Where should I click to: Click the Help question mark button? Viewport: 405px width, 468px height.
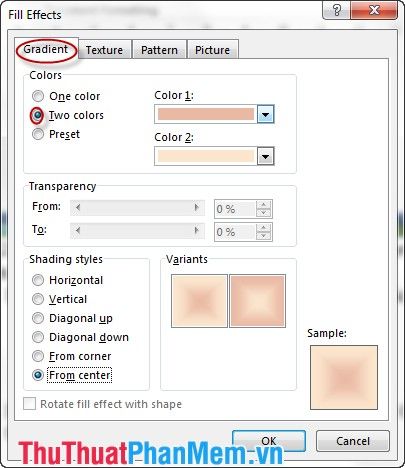tap(336, 10)
